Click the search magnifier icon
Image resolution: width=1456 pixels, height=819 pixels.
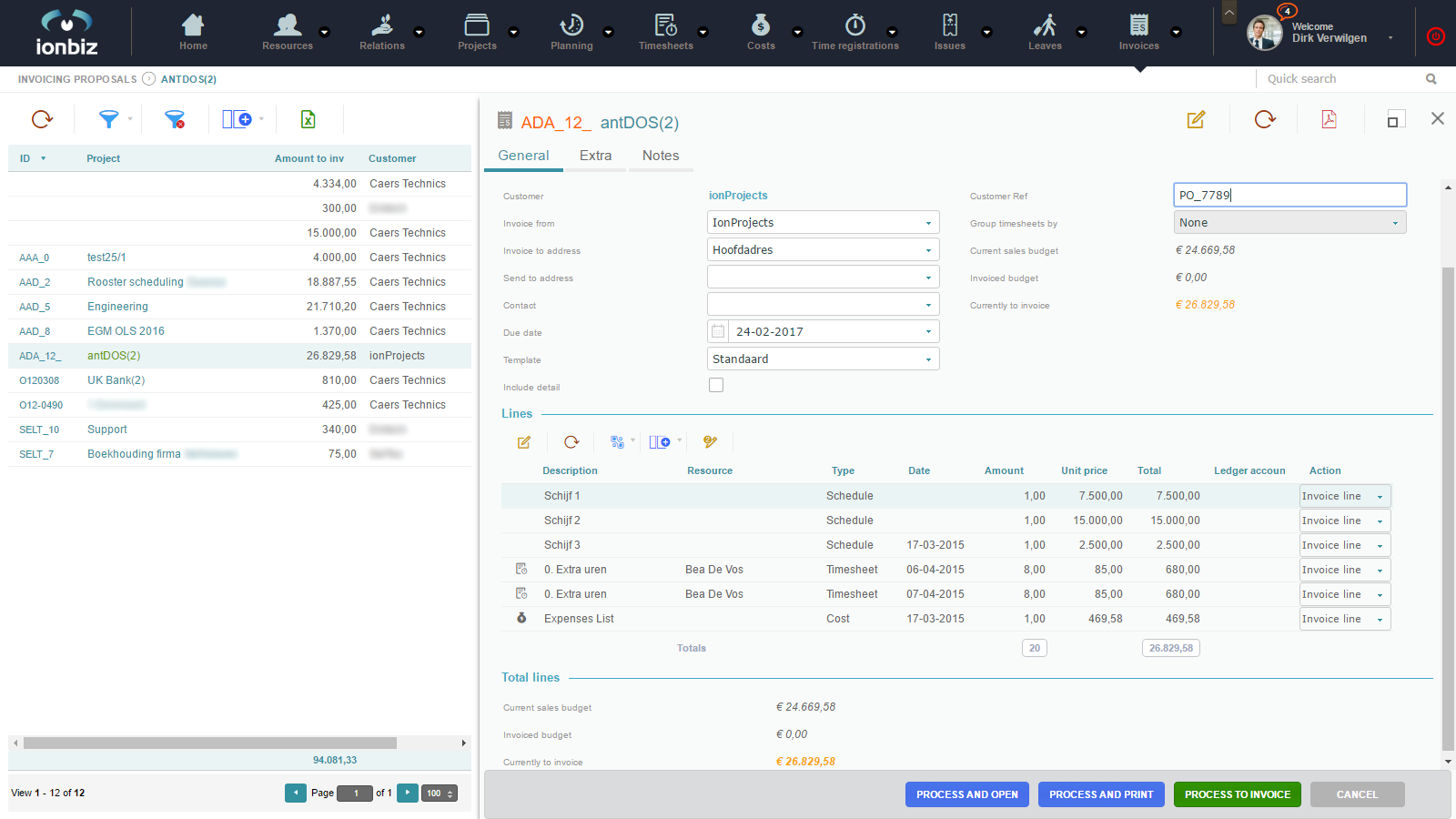1431,79
